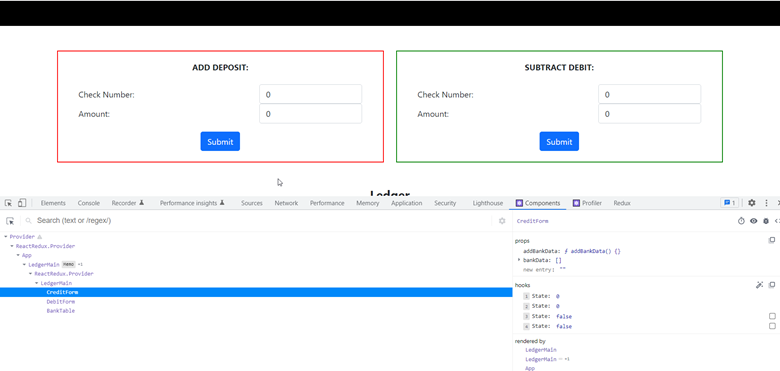
Task: Collapse the App tree node arrow
Action: click(x=18, y=255)
